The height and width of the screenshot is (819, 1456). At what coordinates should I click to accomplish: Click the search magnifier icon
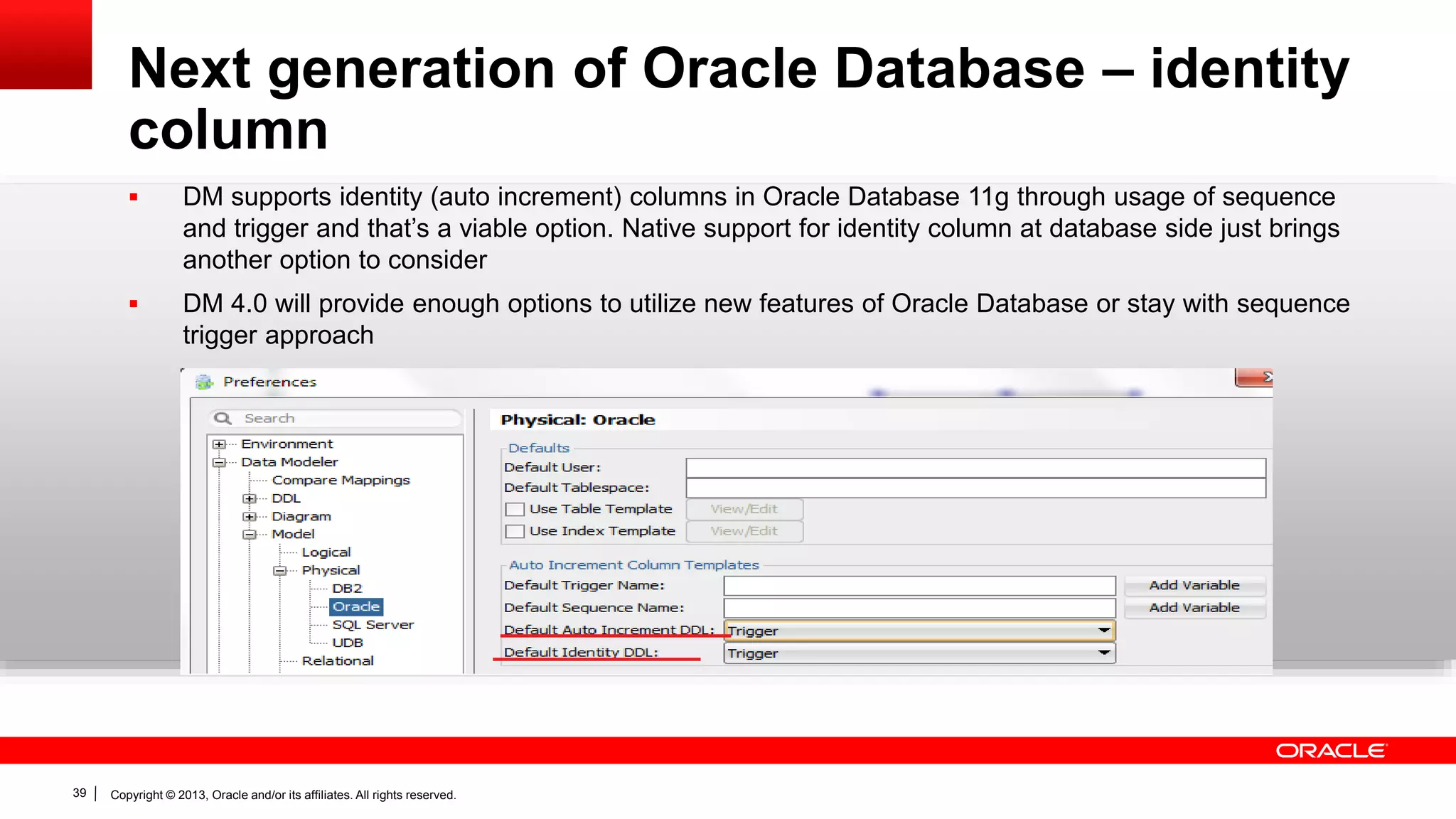coord(223,418)
